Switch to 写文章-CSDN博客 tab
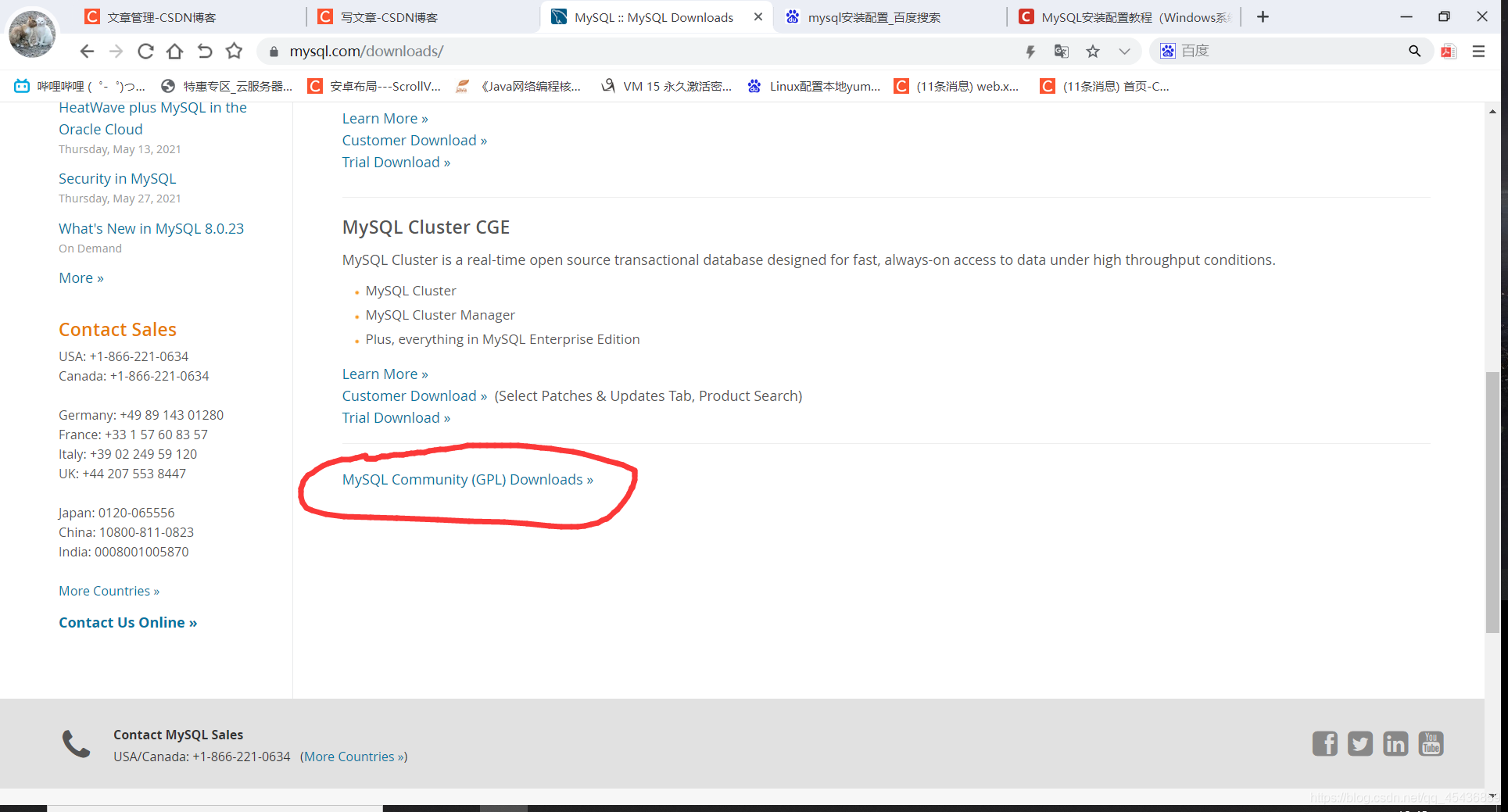This screenshot has width=1508, height=812. [422, 17]
